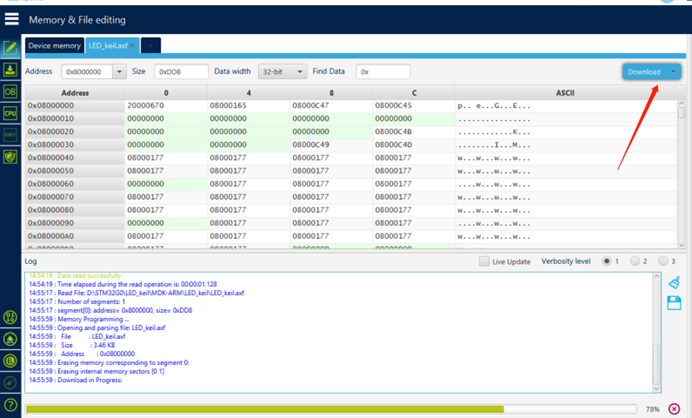Screen dimensions: 692x418
Task: Enable the Live Update checkbox
Action: tap(484, 261)
